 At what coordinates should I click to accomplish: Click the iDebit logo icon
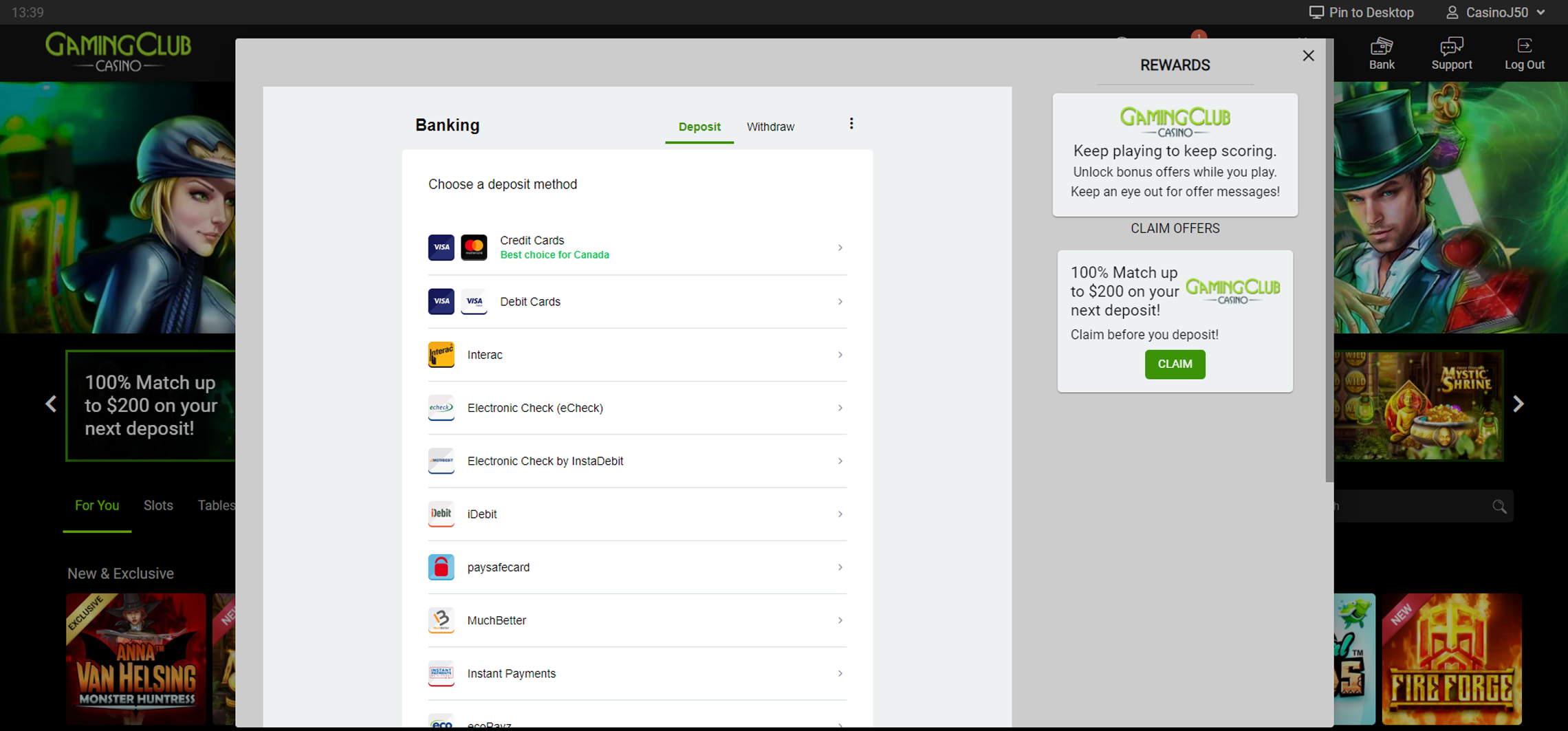pos(441,514)
